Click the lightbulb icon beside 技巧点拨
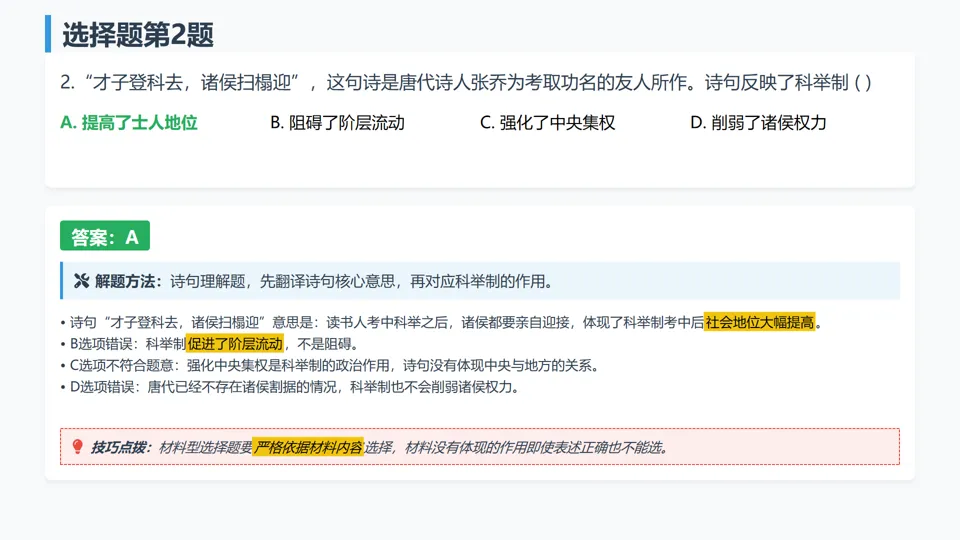 coord(78,447)
